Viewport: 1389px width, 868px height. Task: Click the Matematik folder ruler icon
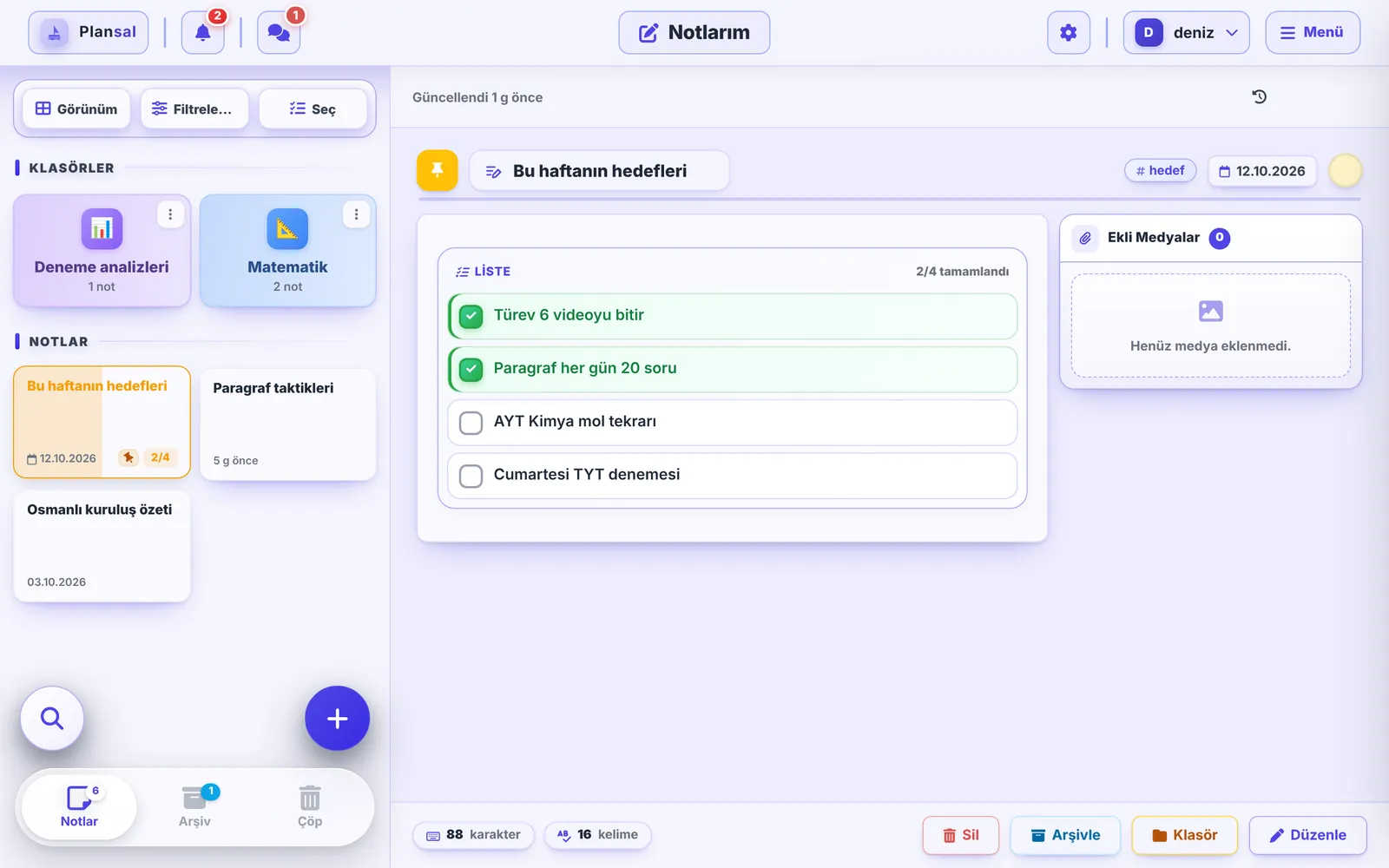[x=287, y=228]
